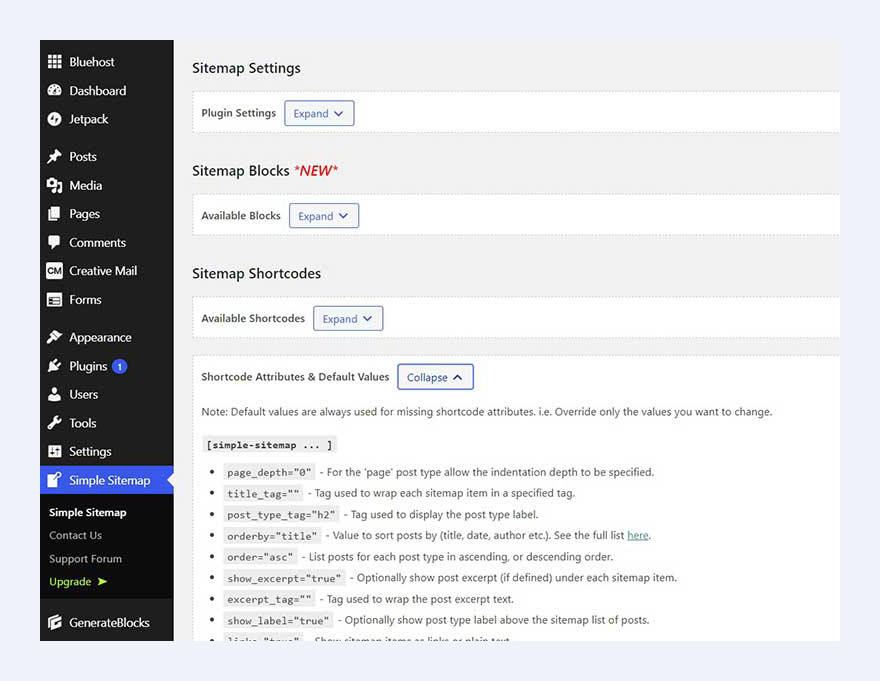Click the GenerateBlocks logo icon

click(x=54, y=622)
